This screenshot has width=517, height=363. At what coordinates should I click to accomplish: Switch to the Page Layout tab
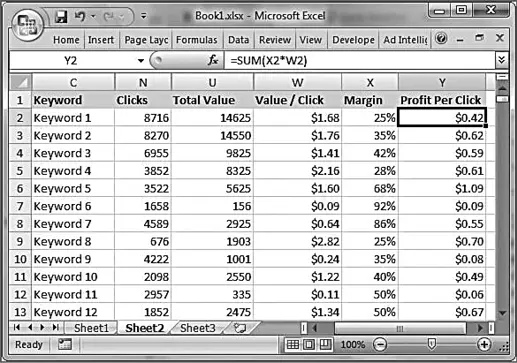point(146,40)
